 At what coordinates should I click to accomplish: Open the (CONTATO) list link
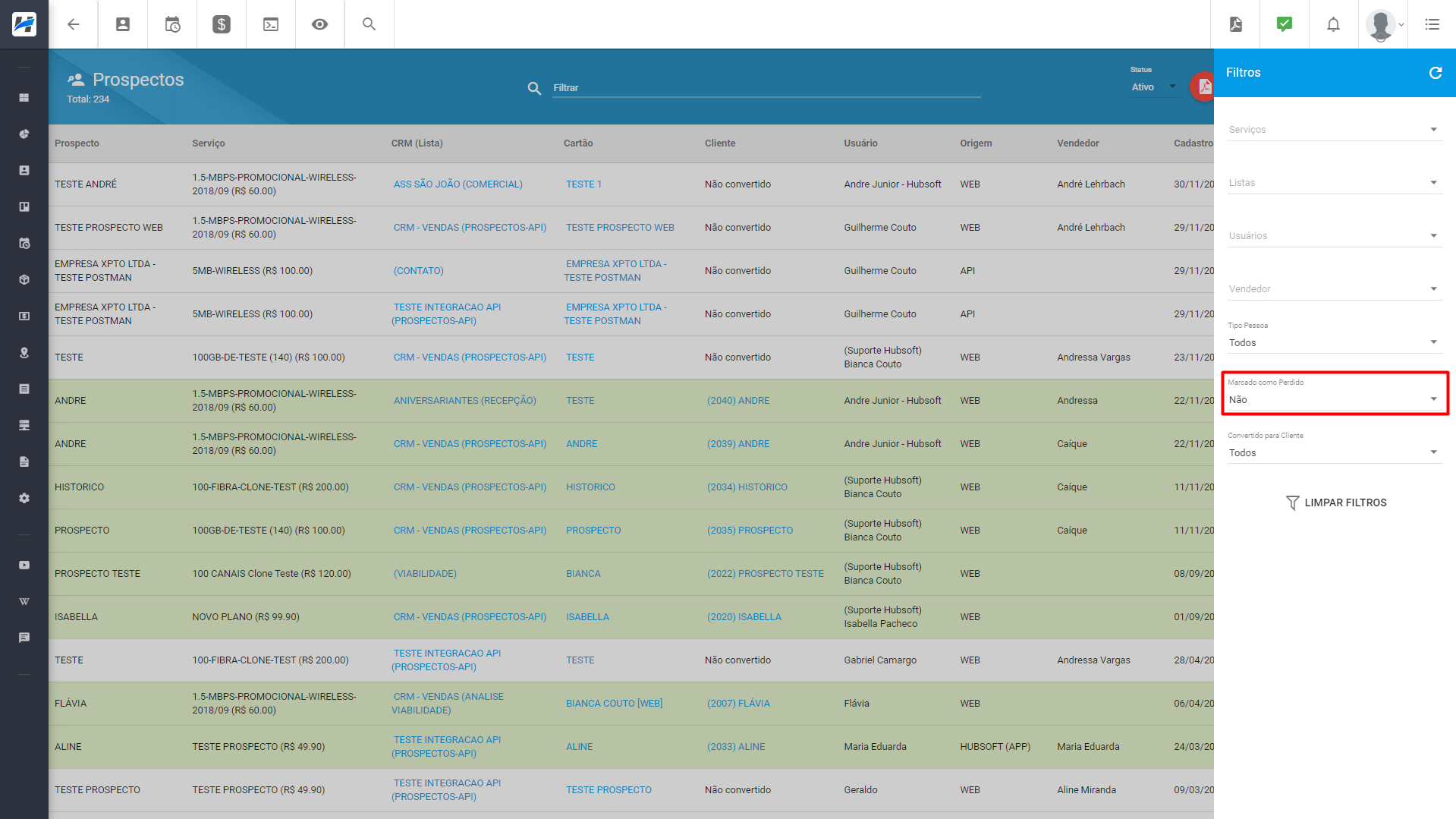[x=418, y=271]
